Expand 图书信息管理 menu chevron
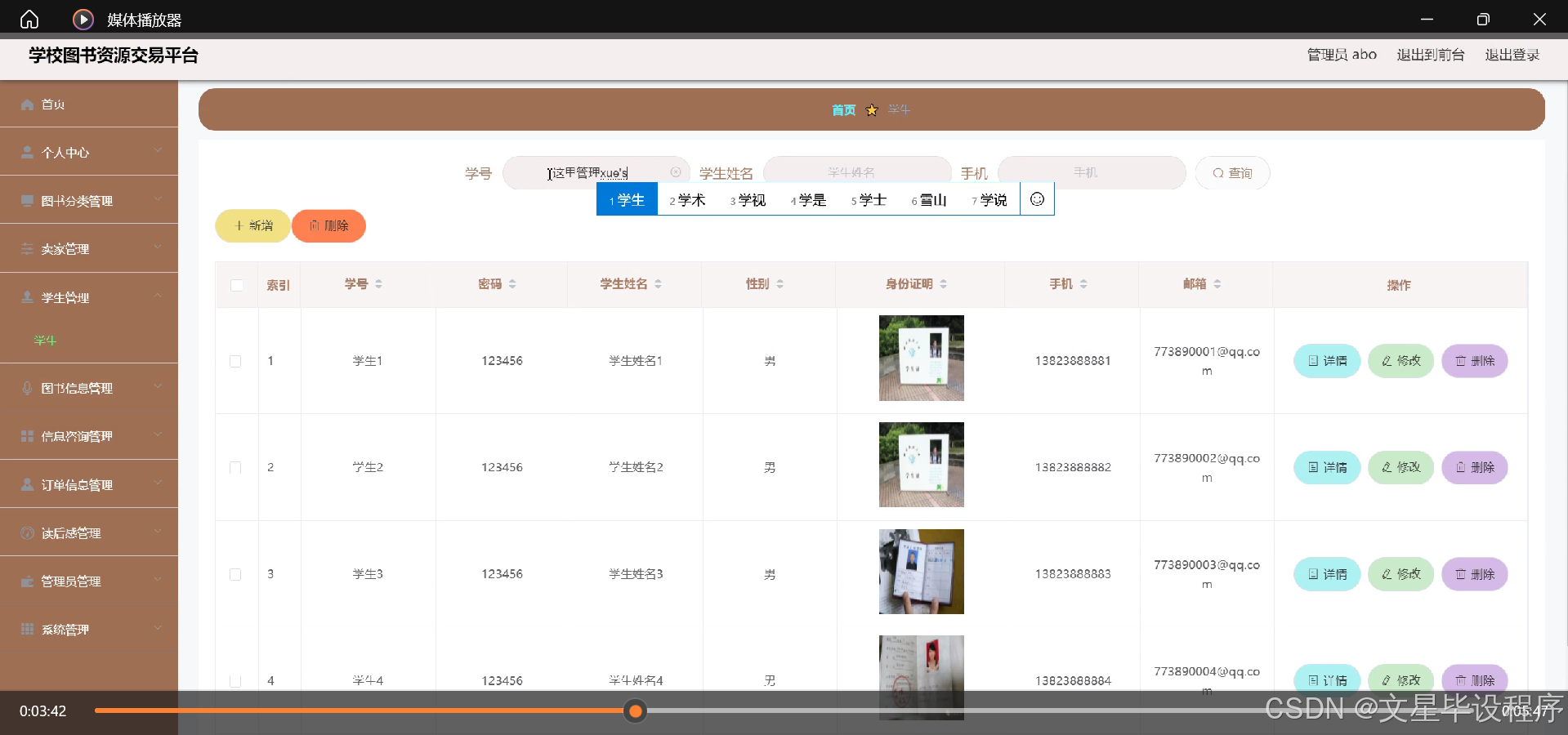 click(x=158, y=386)
